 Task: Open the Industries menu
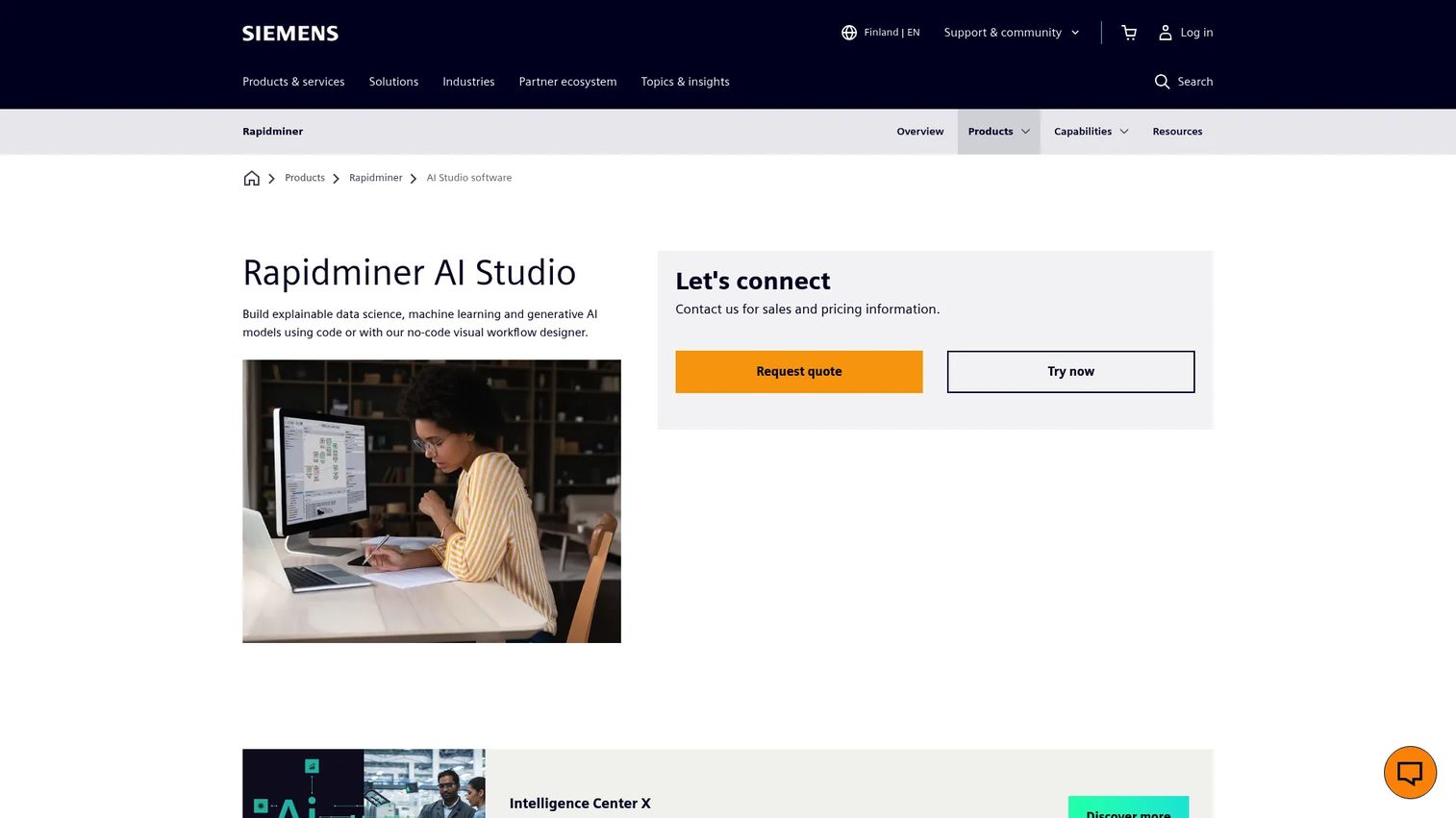point(468,82)
